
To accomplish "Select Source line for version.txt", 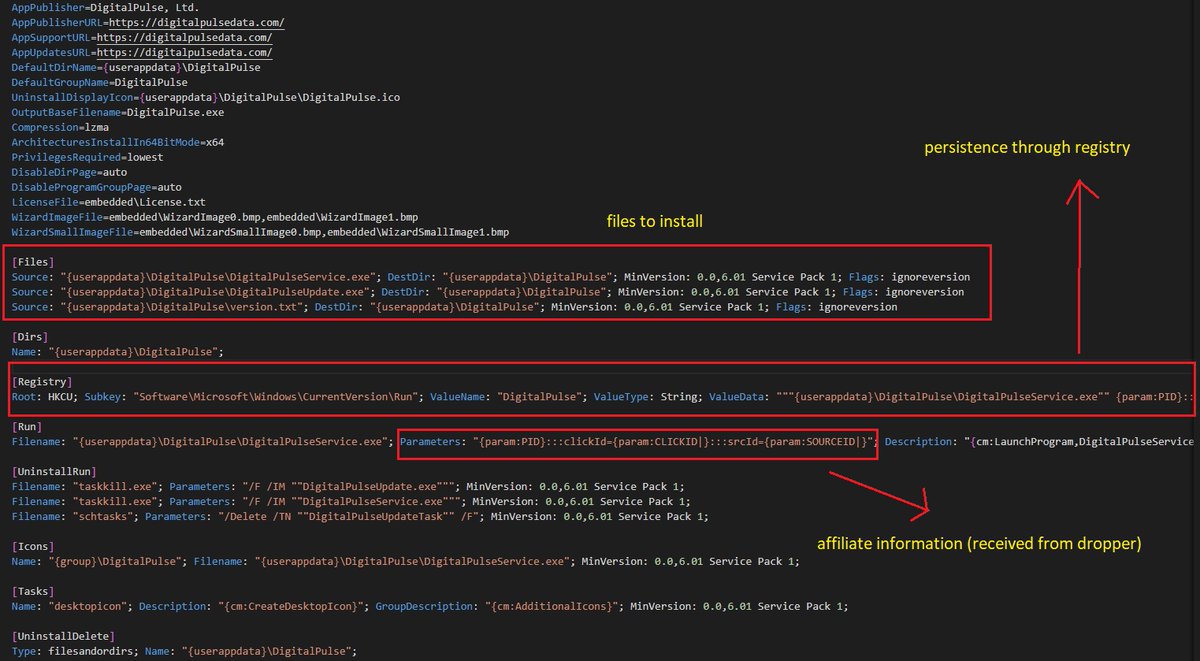I will (454, 307).
